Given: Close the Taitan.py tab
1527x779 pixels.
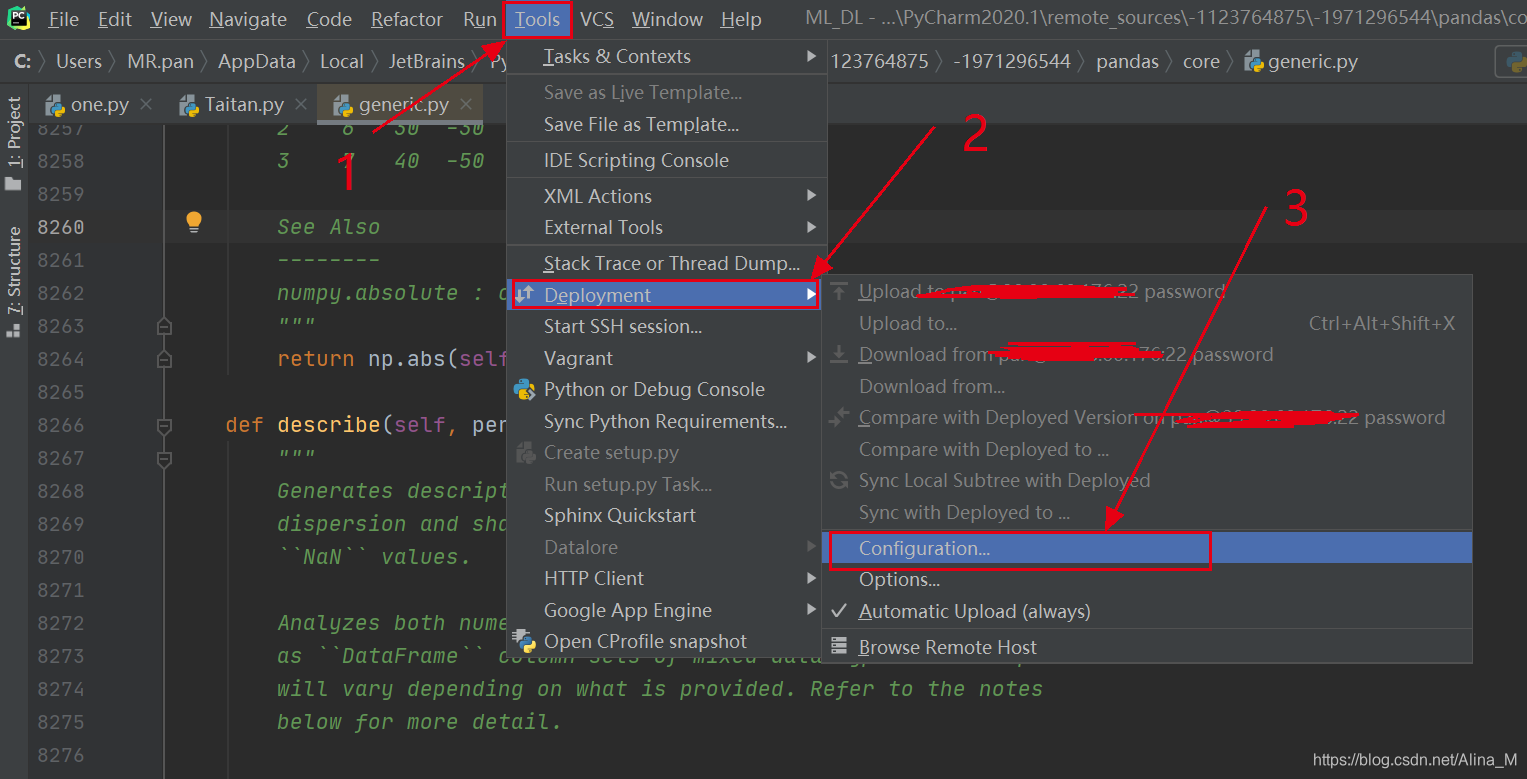Looking at the screenshot, I should pyautogui.click(x=300, y=104).
